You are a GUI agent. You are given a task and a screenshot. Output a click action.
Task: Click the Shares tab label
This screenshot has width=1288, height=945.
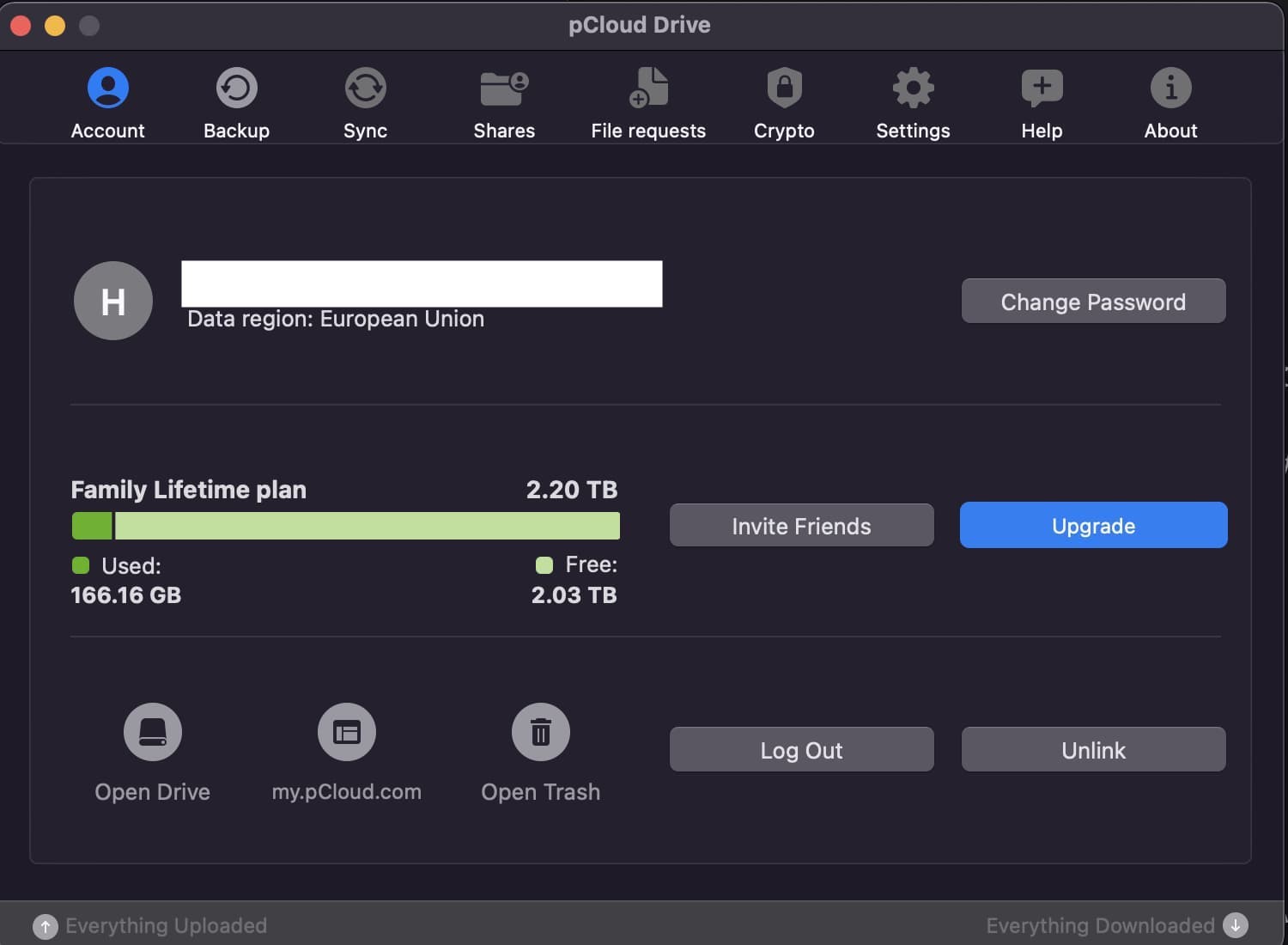click(504, 131)
